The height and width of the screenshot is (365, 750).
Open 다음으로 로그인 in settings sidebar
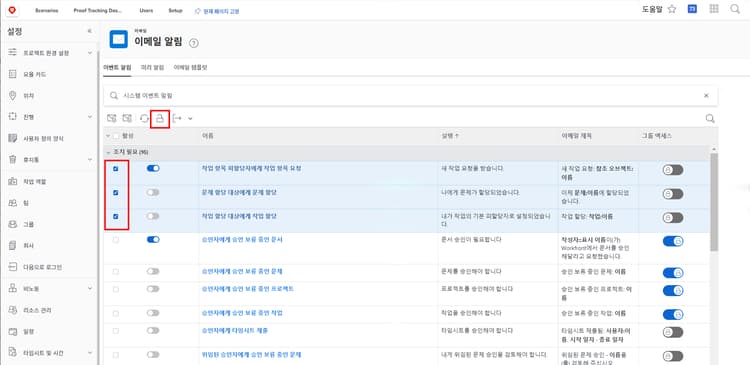click(43, 267)
